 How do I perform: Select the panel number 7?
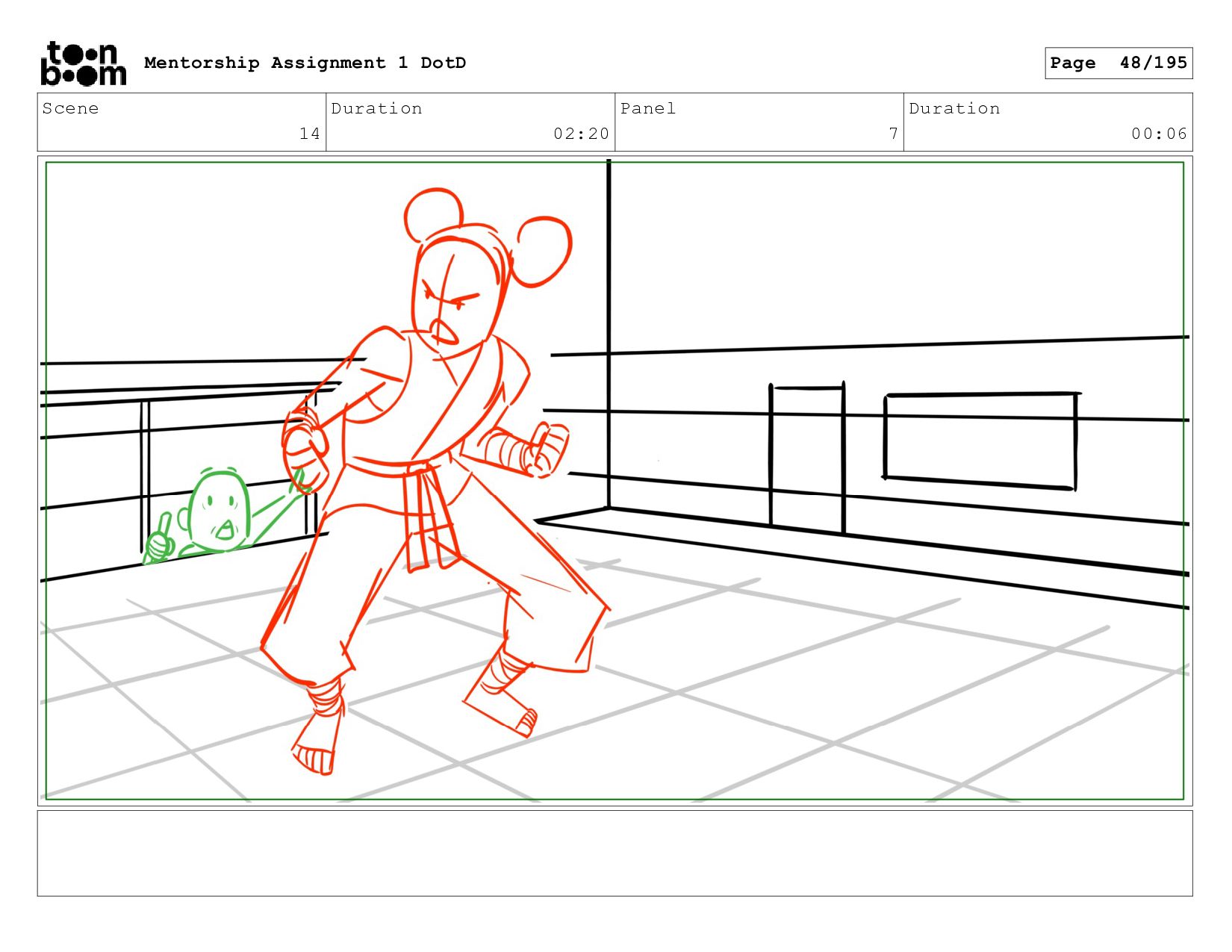893,134
